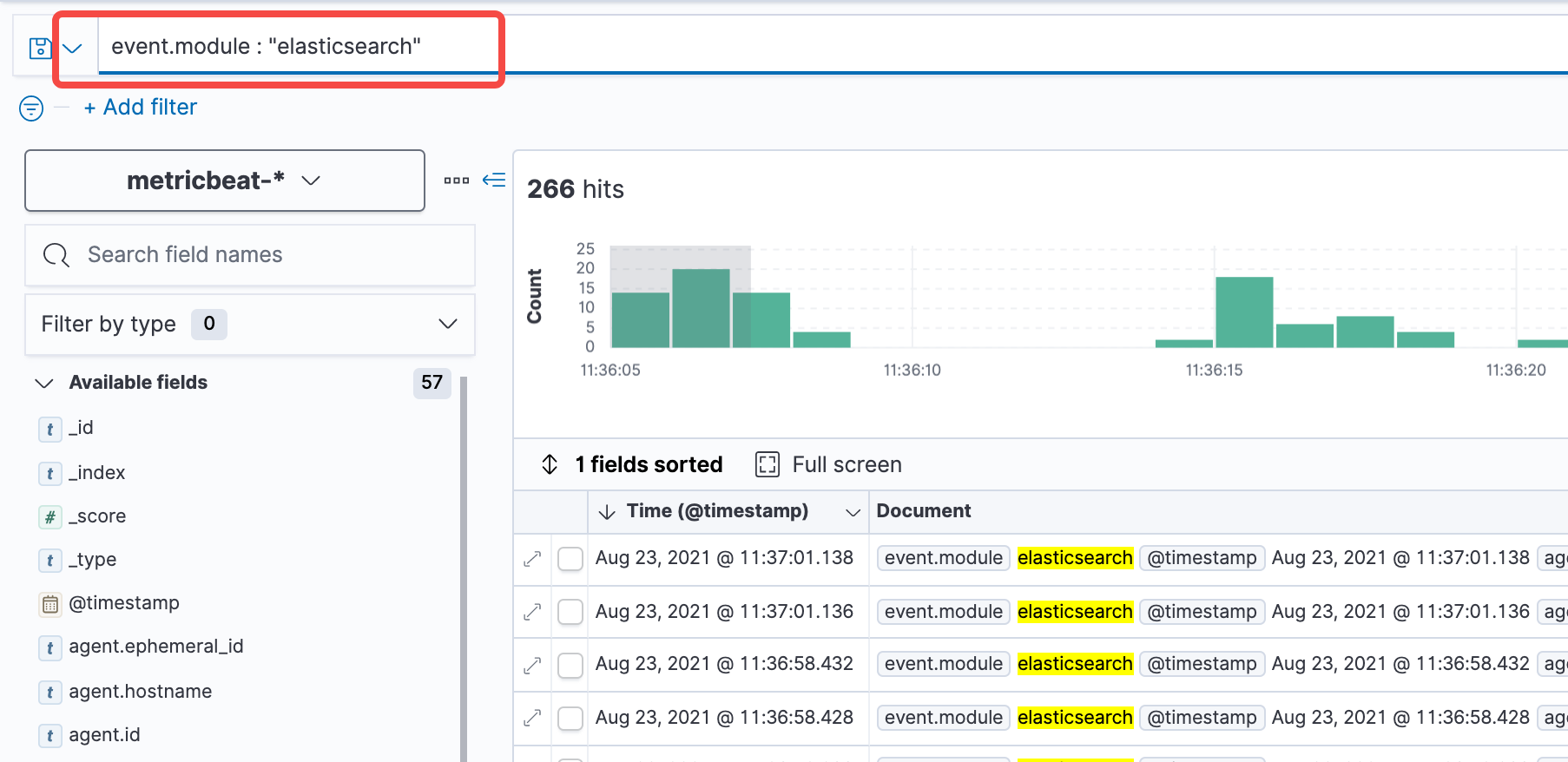Image resolution: width=1568 pixels, height=762 pixels.
Task: Click highlighted elasticsearch in row 11:36:58.428
Action: 1075,718
